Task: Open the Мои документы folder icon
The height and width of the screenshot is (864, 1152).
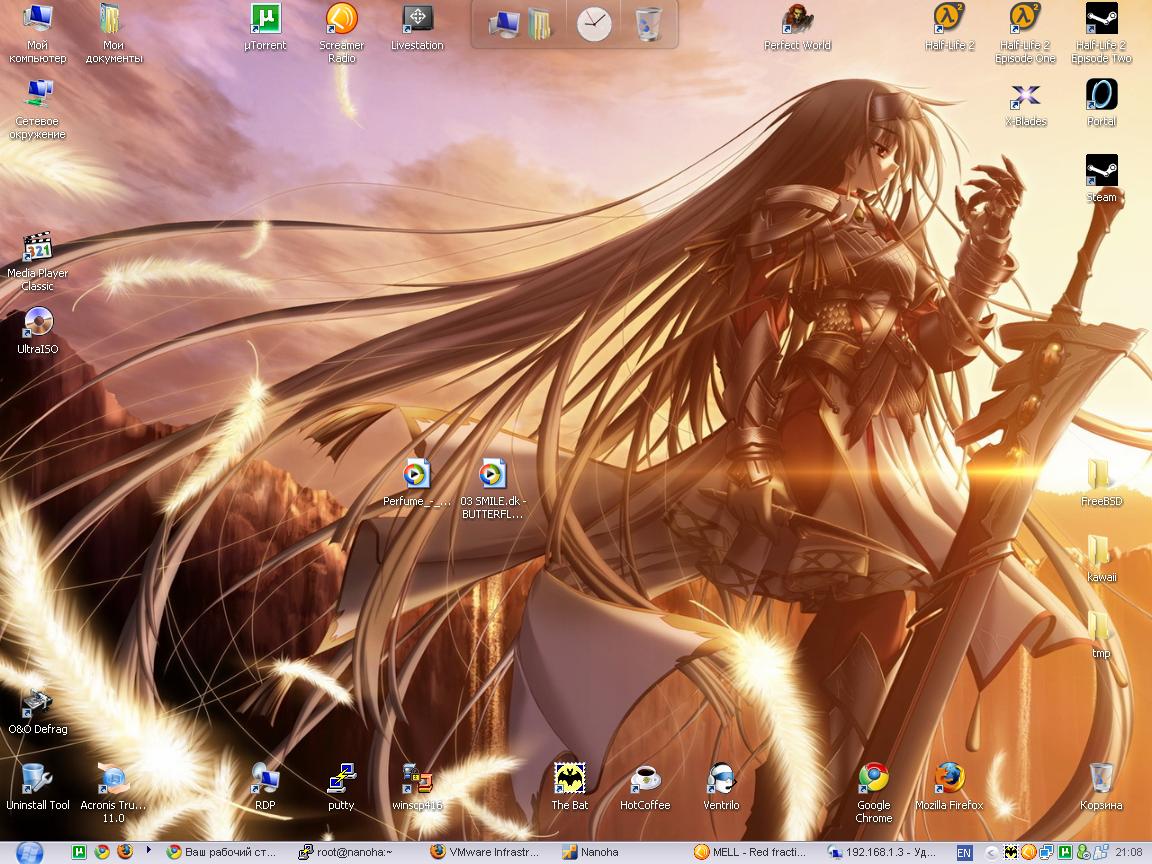Action: 113,33
